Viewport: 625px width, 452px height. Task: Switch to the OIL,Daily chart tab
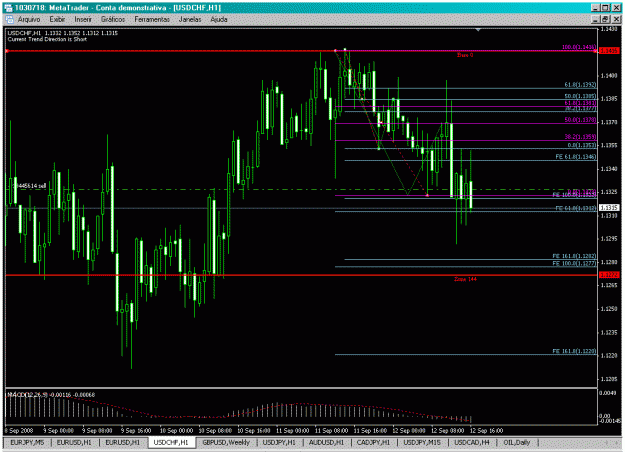tap(517, 442)
